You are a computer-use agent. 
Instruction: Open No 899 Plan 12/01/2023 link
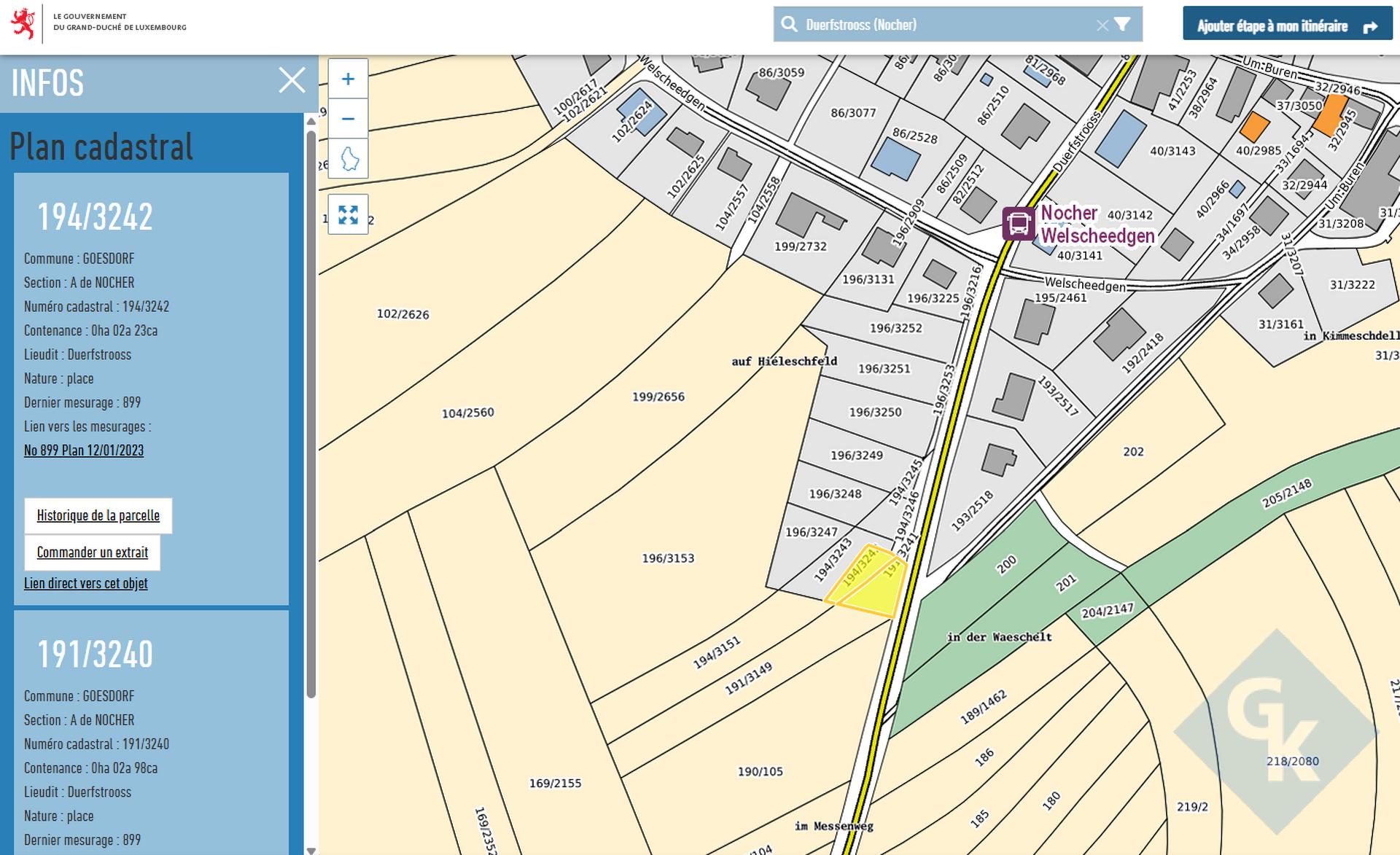pyautogui.click(x=84, y=450)
